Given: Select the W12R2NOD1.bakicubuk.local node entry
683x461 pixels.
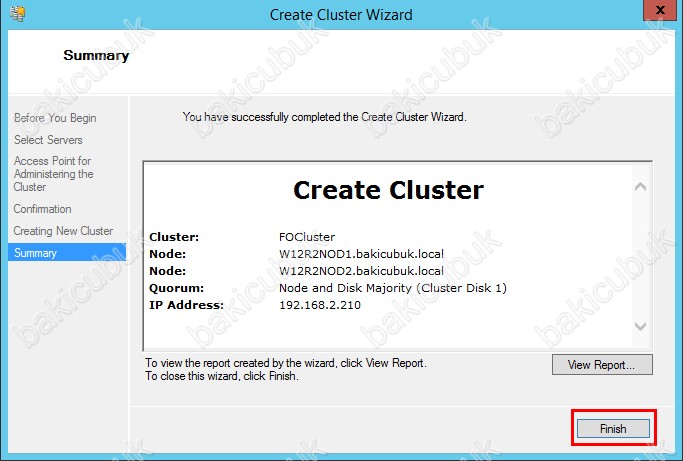Looking at the screenshot, I should pyautogui.click(x=361, y=254).
